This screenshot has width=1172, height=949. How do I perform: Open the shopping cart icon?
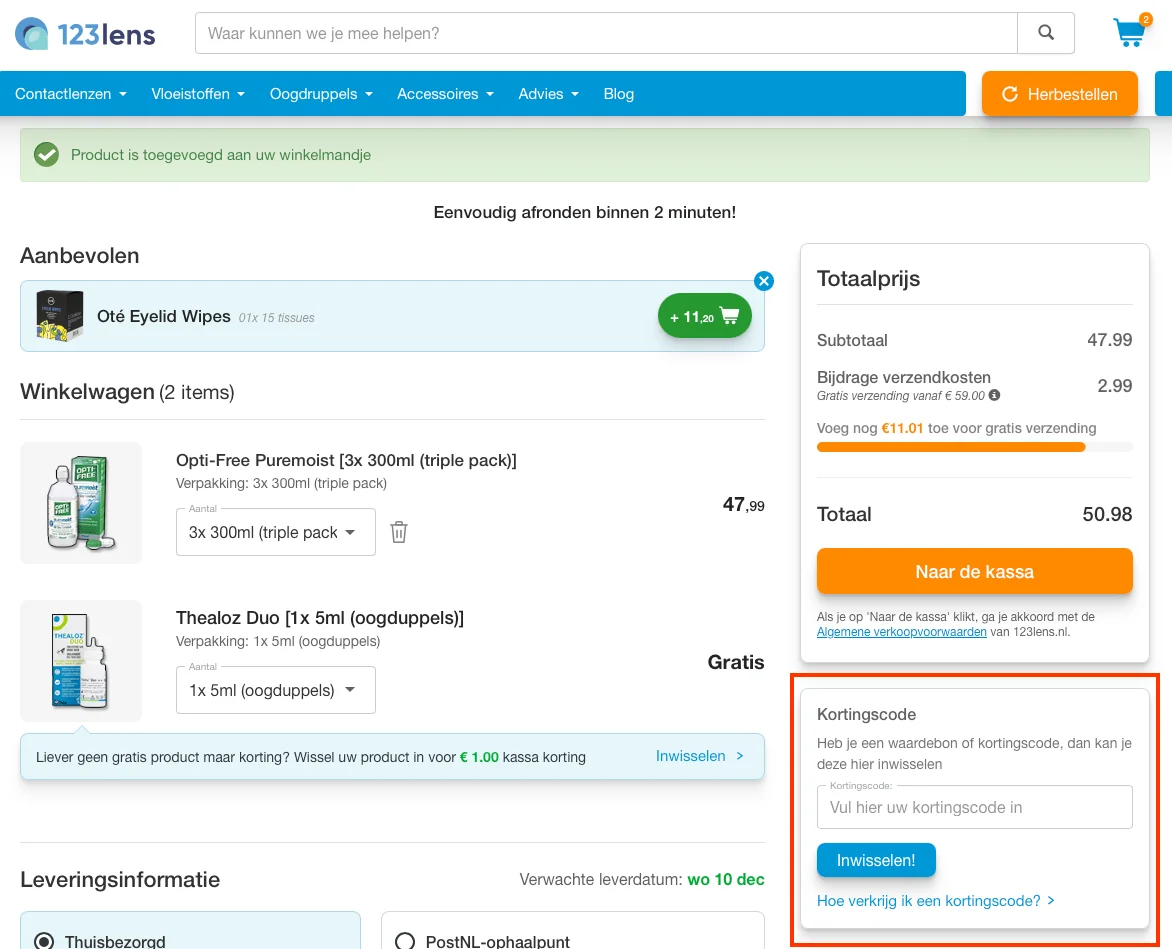(x=1130, y=32)
